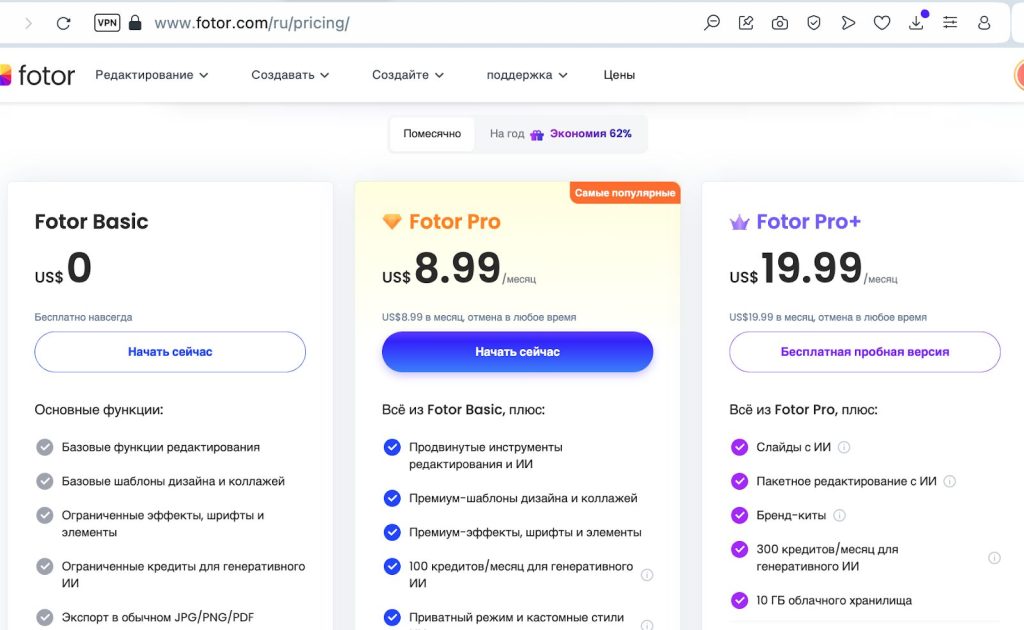The width and height of the screenshot is (1024, 630).
Task: Click the browser forward arrow
Action: (x=28, y=24)
